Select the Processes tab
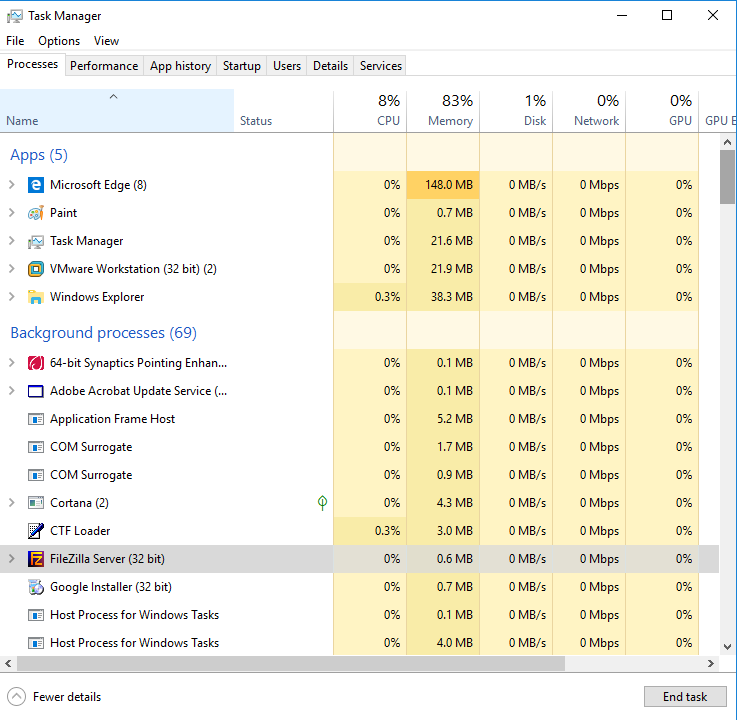Screen dimensions: 737x720 coord(32,64)
